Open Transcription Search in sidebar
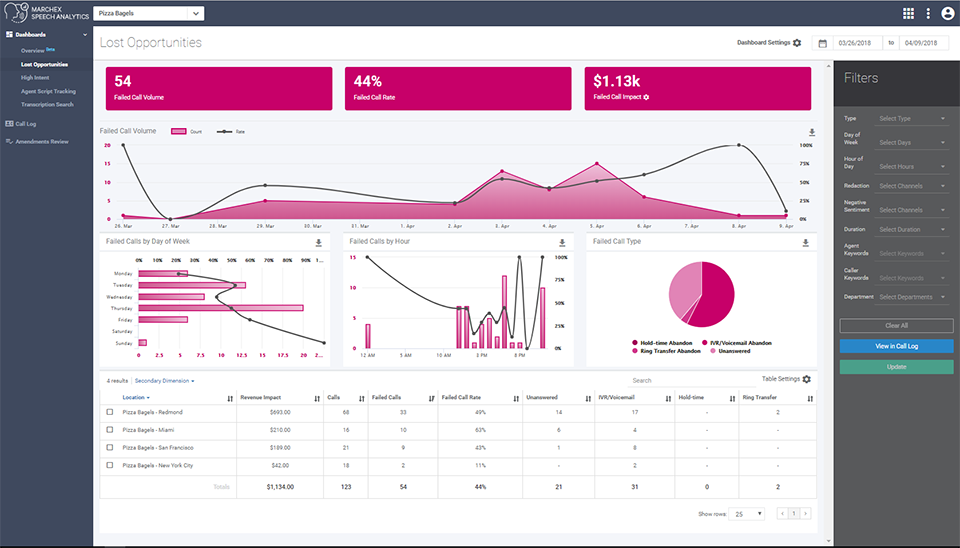 pyautogui.click(x=47, y=105)
